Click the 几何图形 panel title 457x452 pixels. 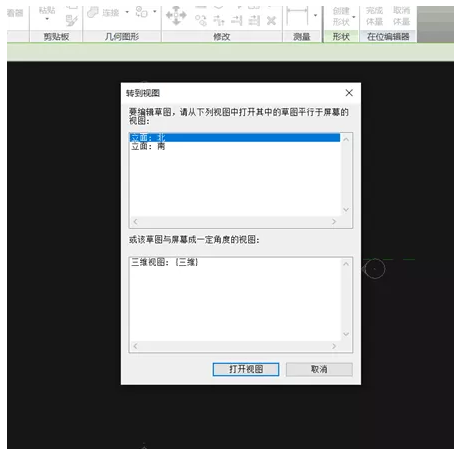point(122,37)
